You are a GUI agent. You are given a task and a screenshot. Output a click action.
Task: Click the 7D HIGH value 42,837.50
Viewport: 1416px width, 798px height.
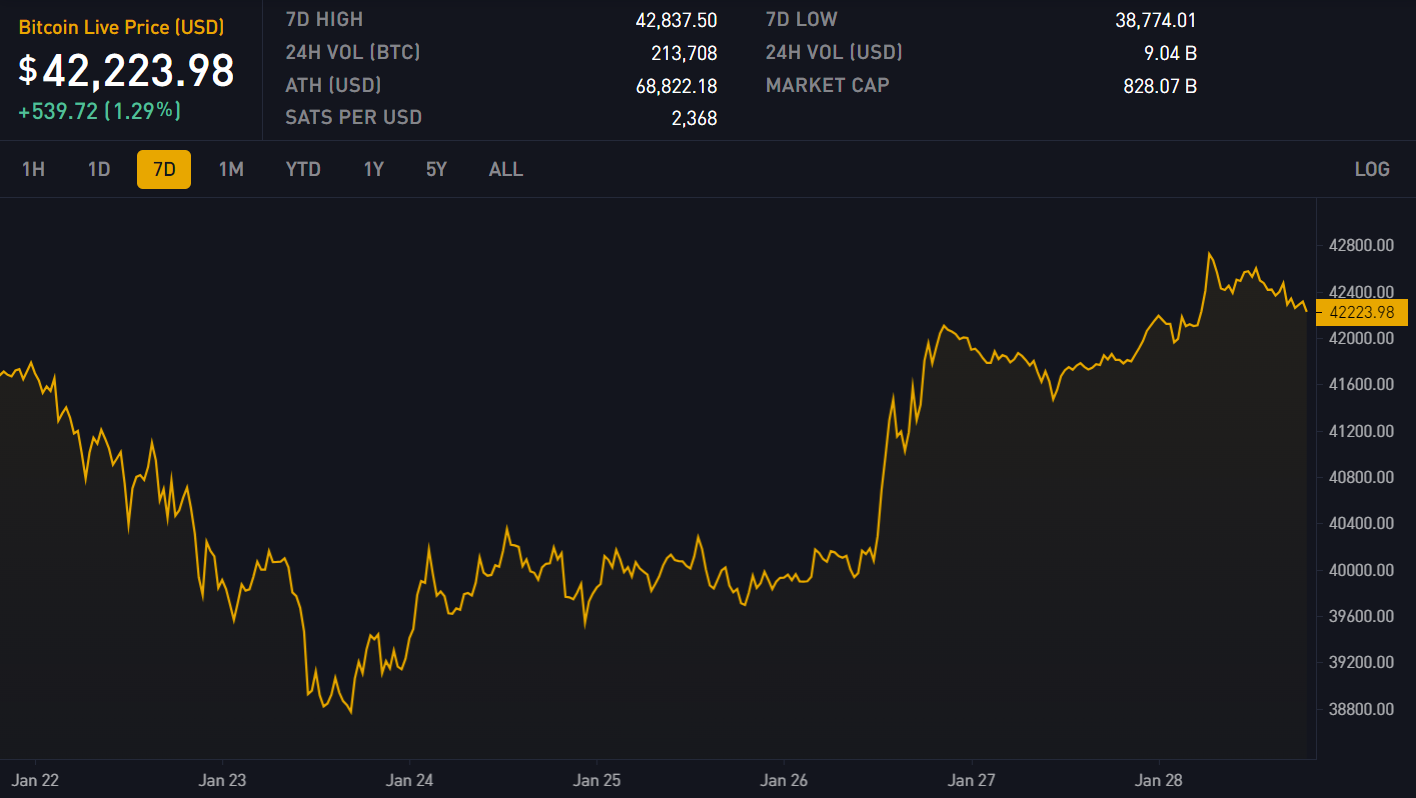pos(676,20)
